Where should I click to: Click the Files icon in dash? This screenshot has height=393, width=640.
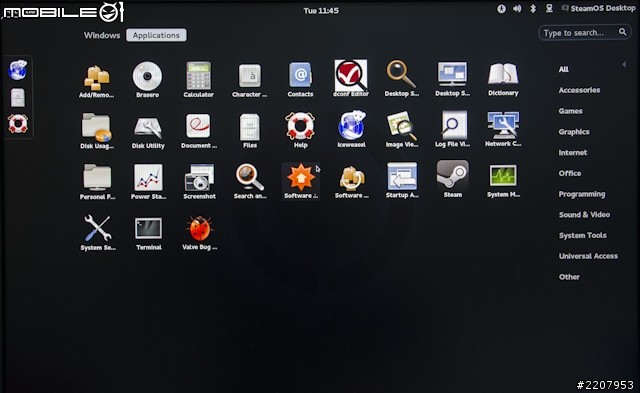tap(18, 98)
